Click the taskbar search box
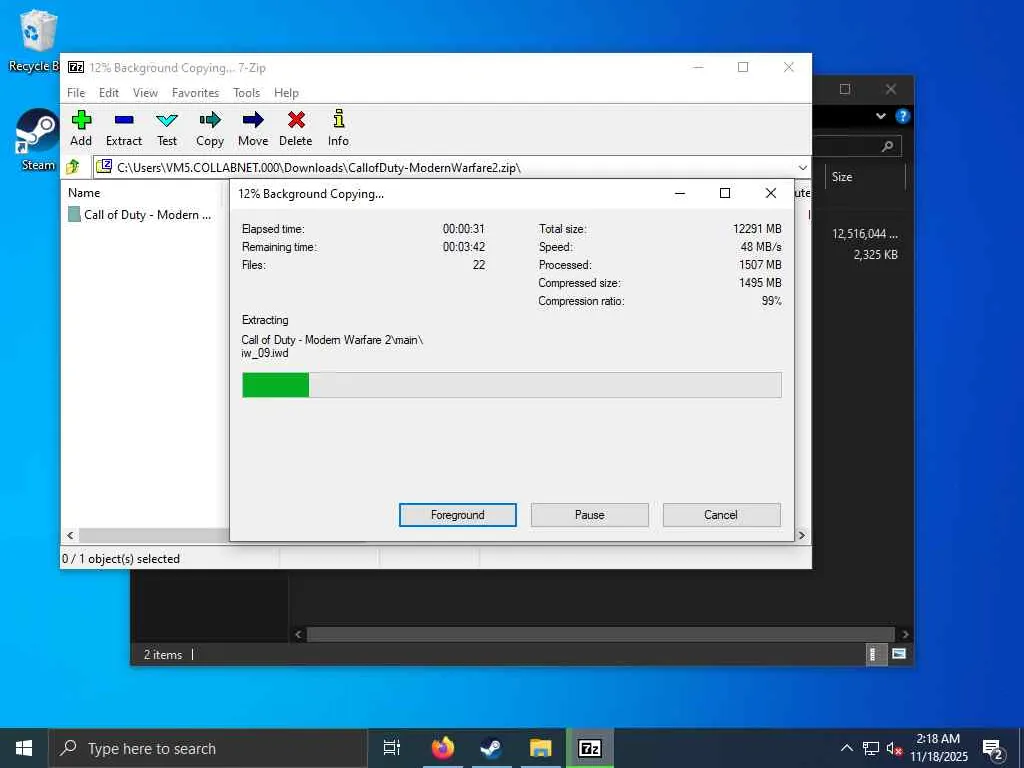 click(208, 748)
